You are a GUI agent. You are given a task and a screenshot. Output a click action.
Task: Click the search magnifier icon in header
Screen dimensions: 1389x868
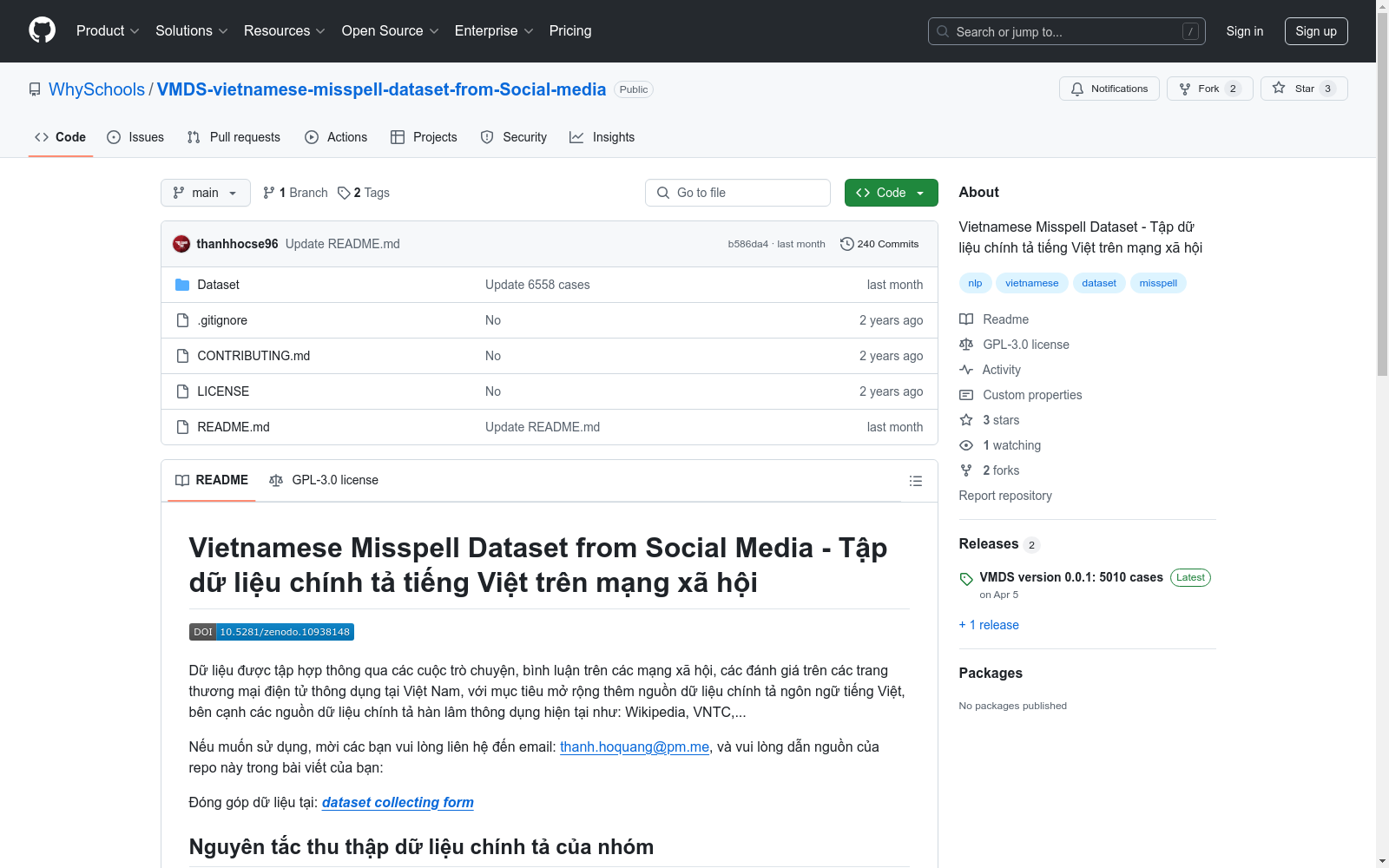943,31
